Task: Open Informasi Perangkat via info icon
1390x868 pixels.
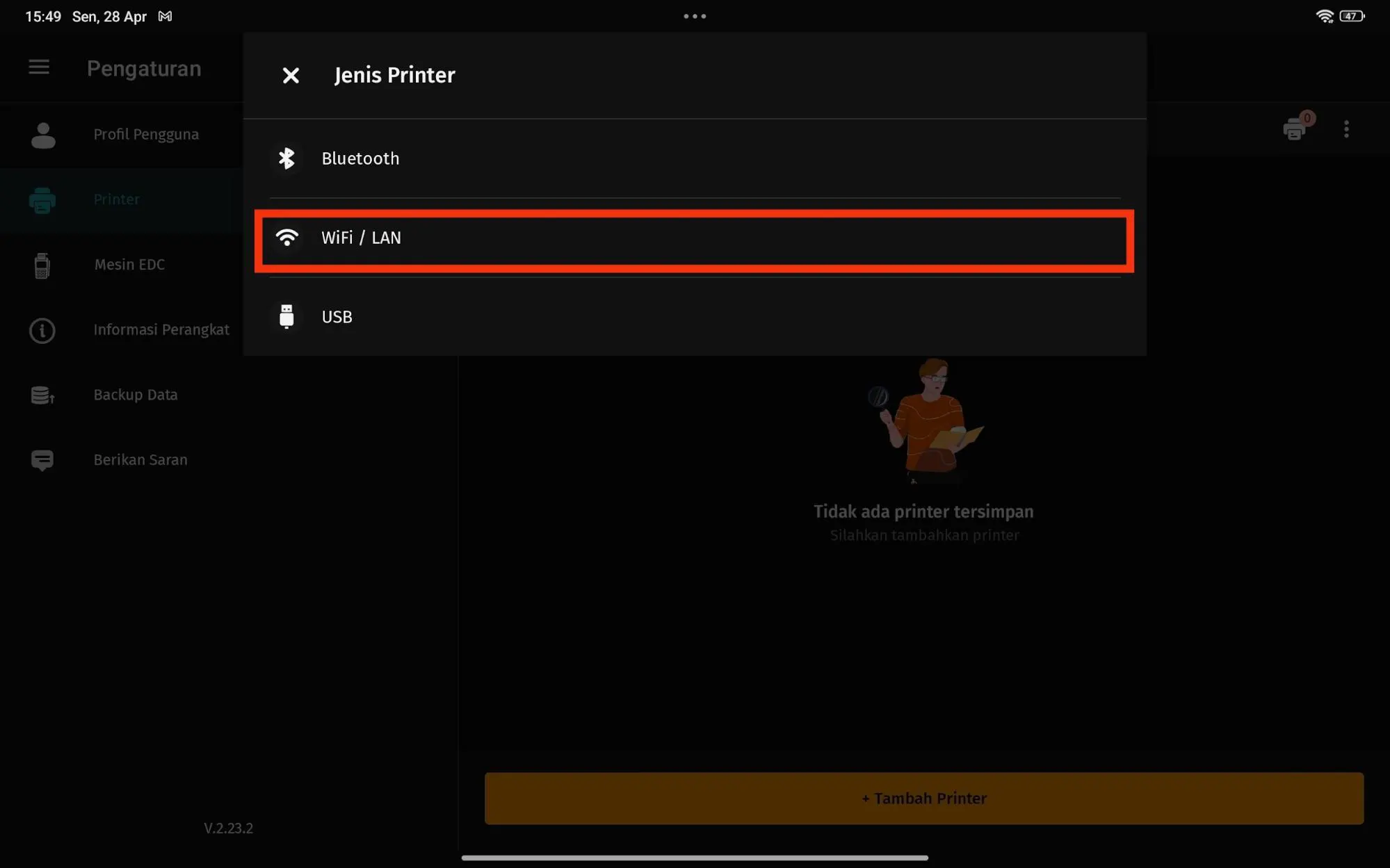Action: coord(42,330)
